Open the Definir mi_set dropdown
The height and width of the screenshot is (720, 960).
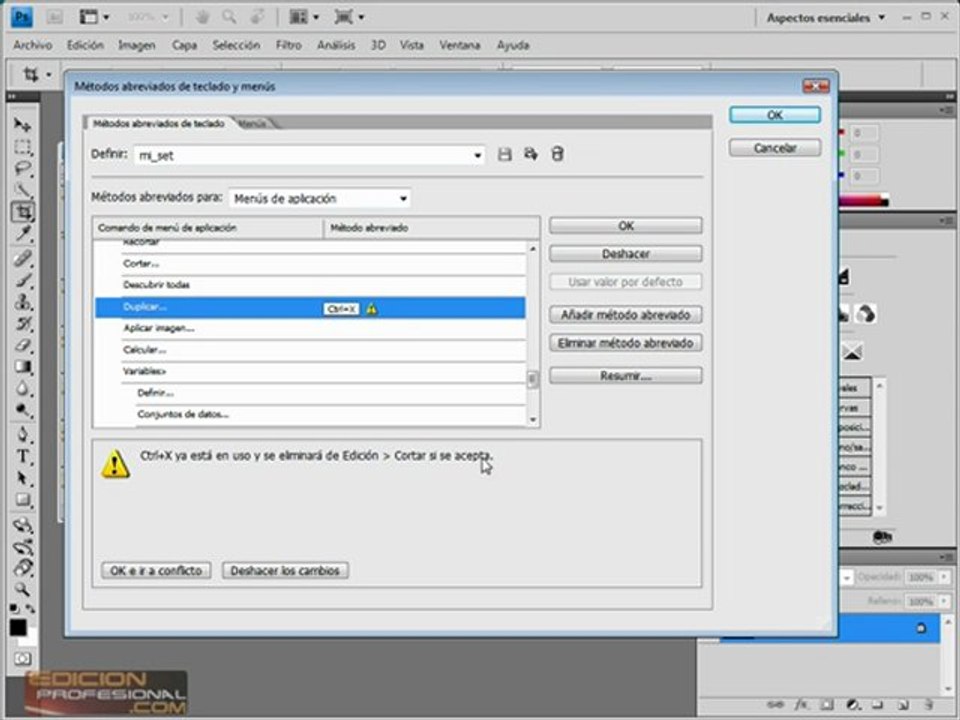click(309, 156)
